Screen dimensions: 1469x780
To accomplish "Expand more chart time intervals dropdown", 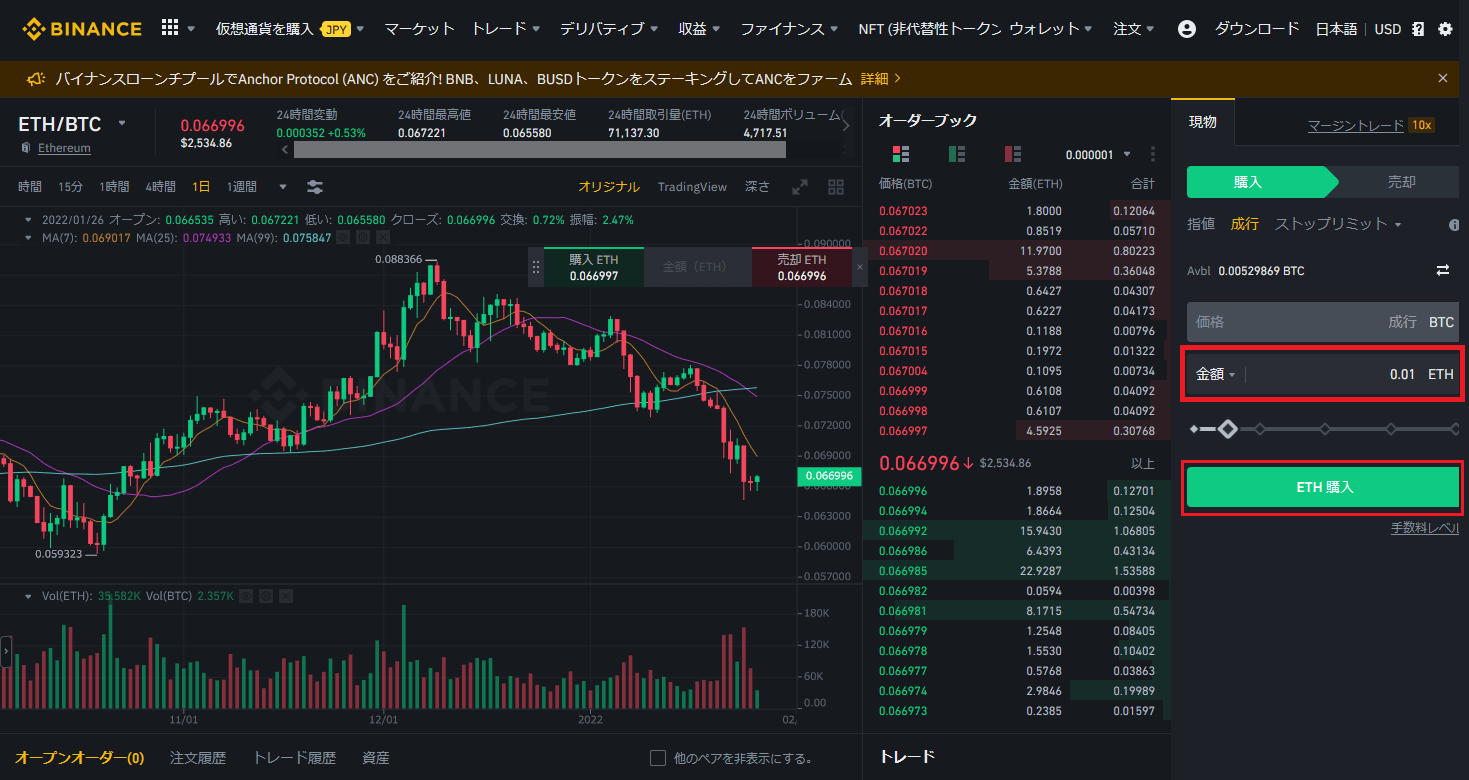I will coord(283,187).
